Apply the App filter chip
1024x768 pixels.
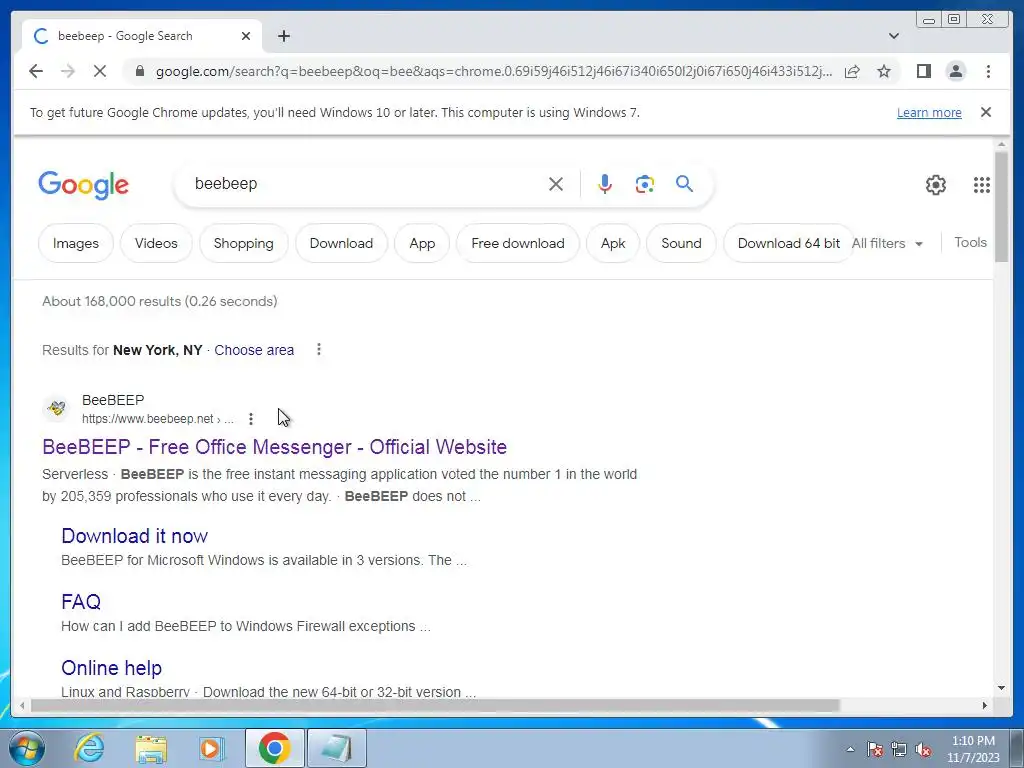422,243
